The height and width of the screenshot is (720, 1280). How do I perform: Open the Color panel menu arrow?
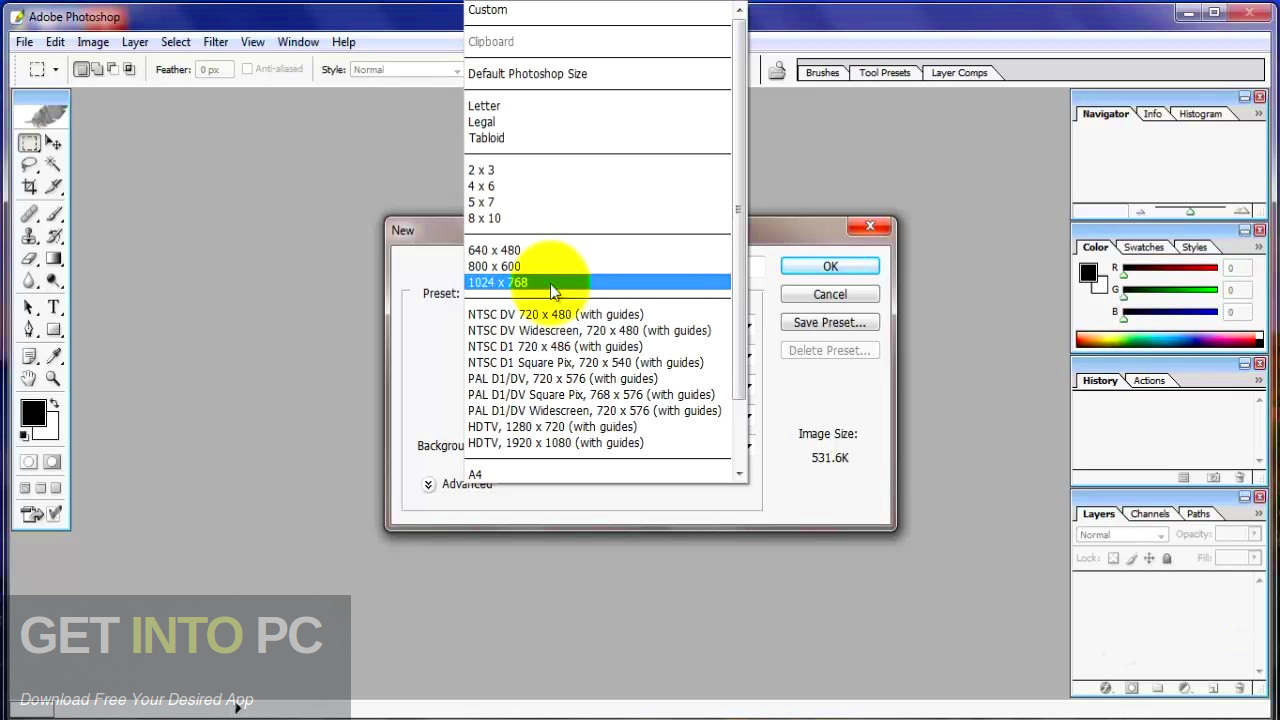(x=1259, y=247)
